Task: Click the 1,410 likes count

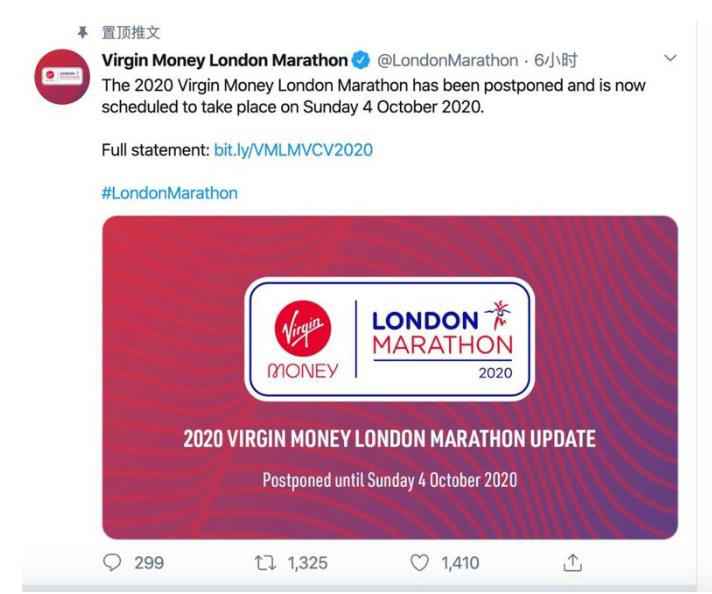Action: tap(459, 565)
